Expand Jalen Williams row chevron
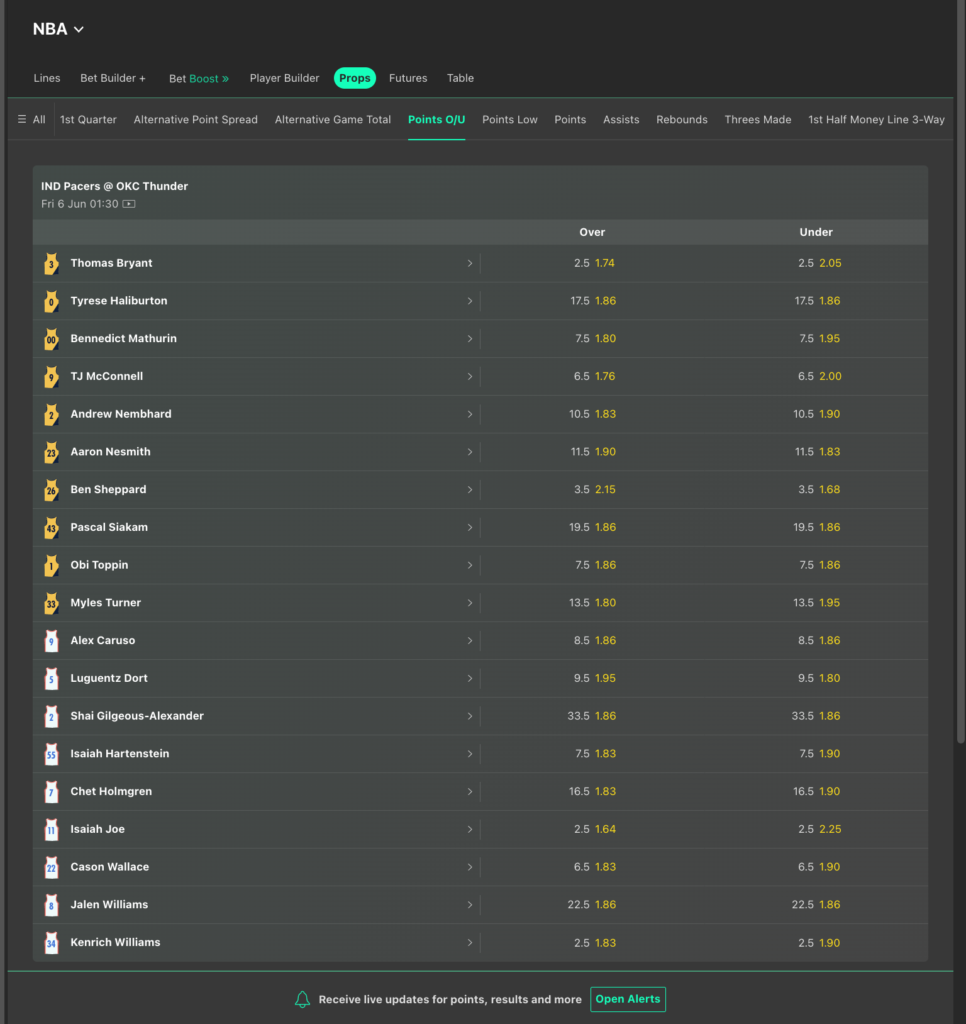This screenshot has width=966, height=1024. point(470,904)
